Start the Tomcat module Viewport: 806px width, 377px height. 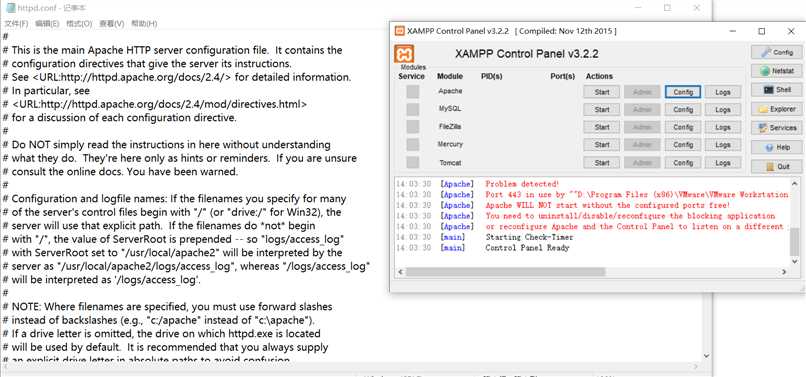pos(601,163)
